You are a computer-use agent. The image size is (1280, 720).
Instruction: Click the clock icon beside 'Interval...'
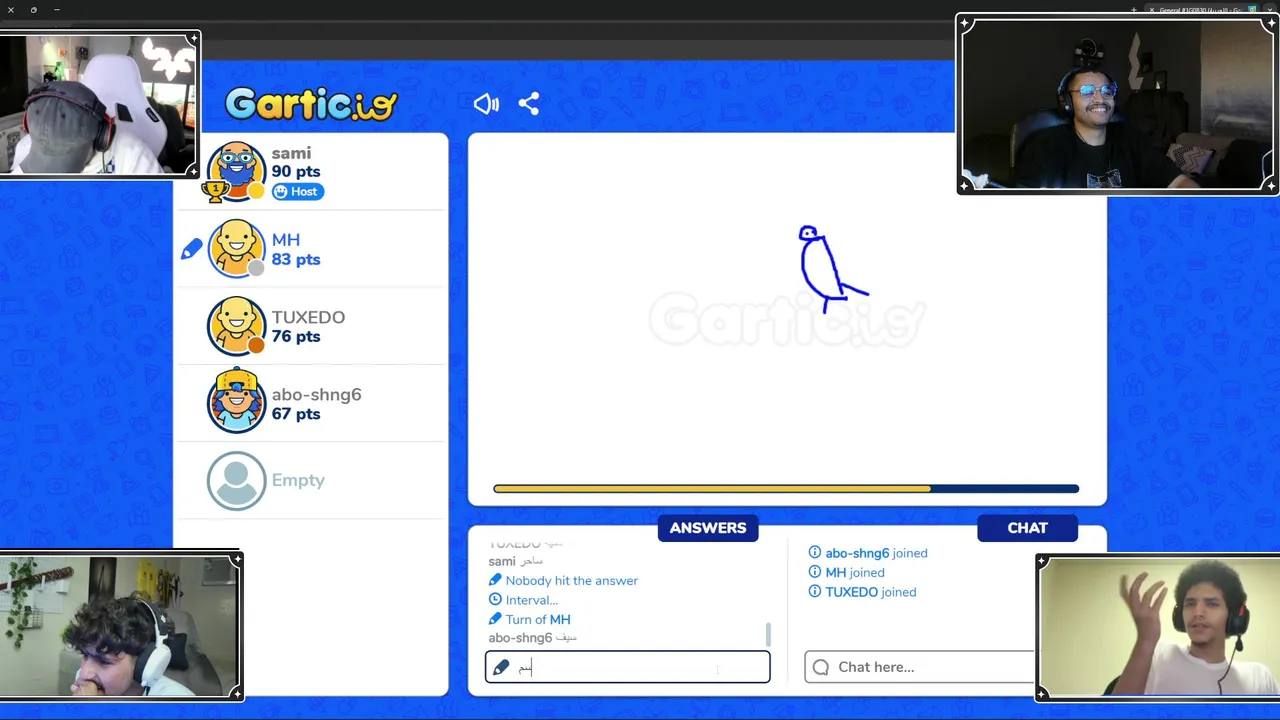[x=495, y=600]
